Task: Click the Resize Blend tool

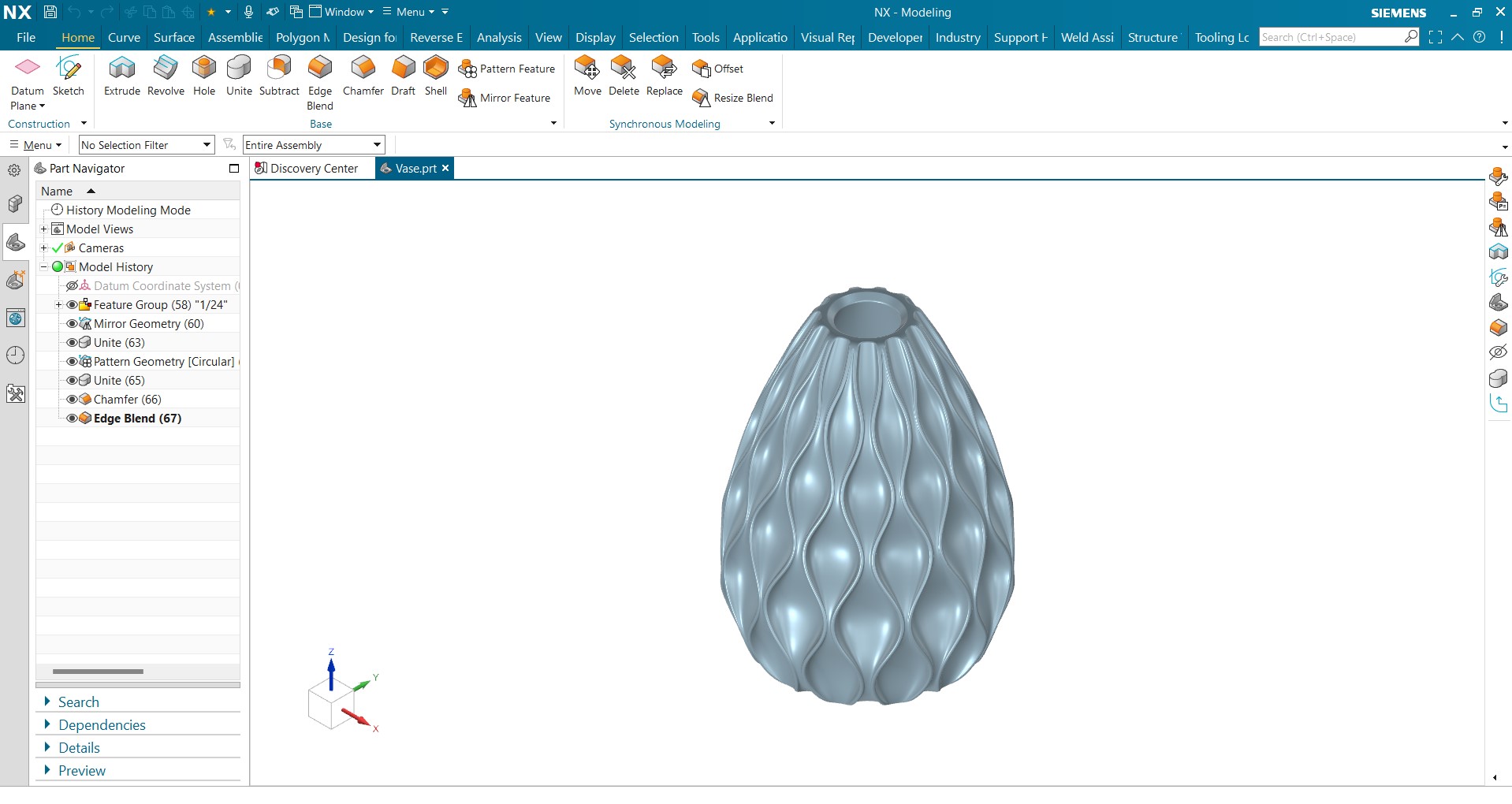Action: point(732,98)
